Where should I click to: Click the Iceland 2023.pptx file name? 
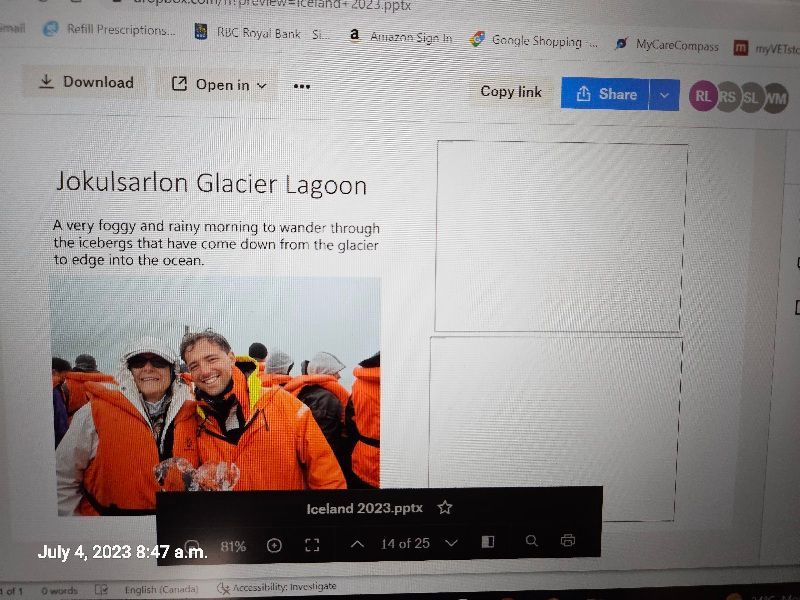pos(364,508)
